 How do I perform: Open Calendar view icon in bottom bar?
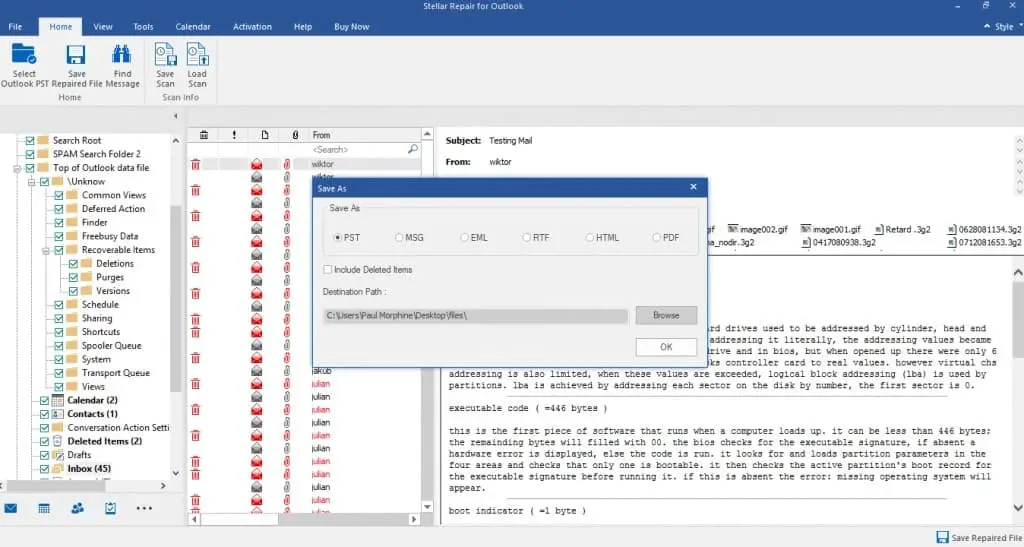pyautogui.click(x=44, y=508)
